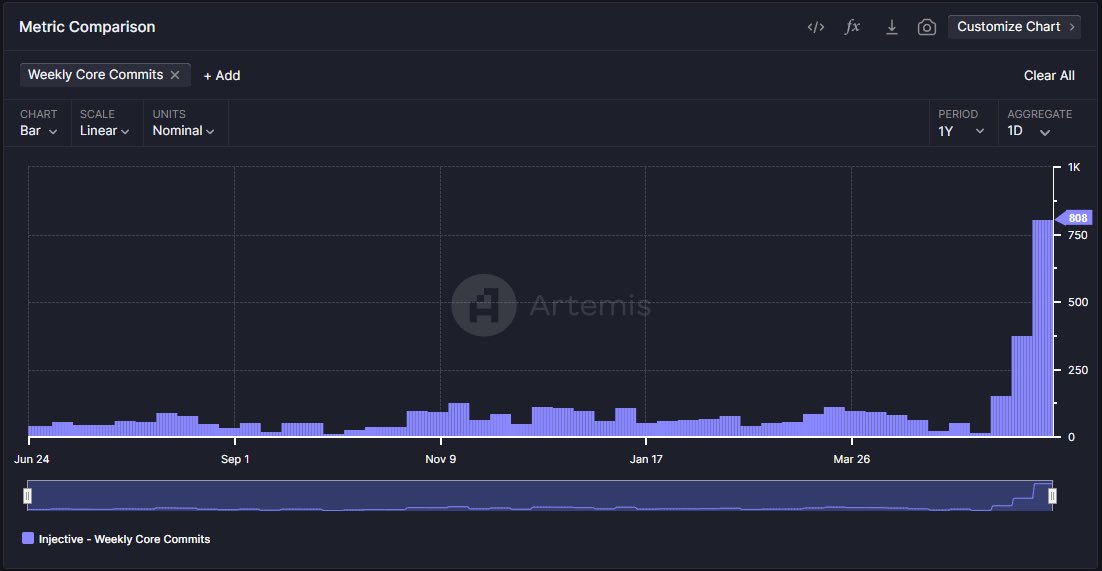Toggle the Injective Weekly Core Commits legend
This screenshot has height=571, width=1102.
[x=117, y=539]
